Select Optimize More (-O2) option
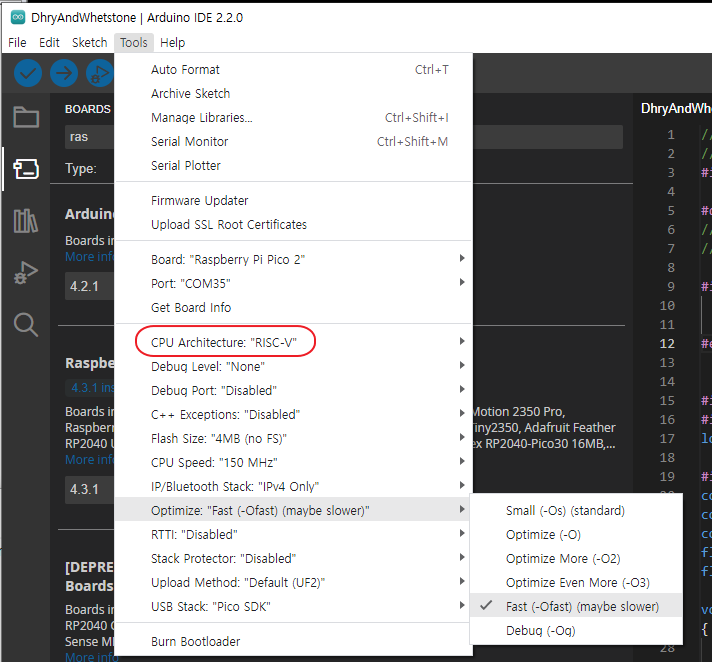The width and height of the screenshot is (712, 662). [576, 559]
